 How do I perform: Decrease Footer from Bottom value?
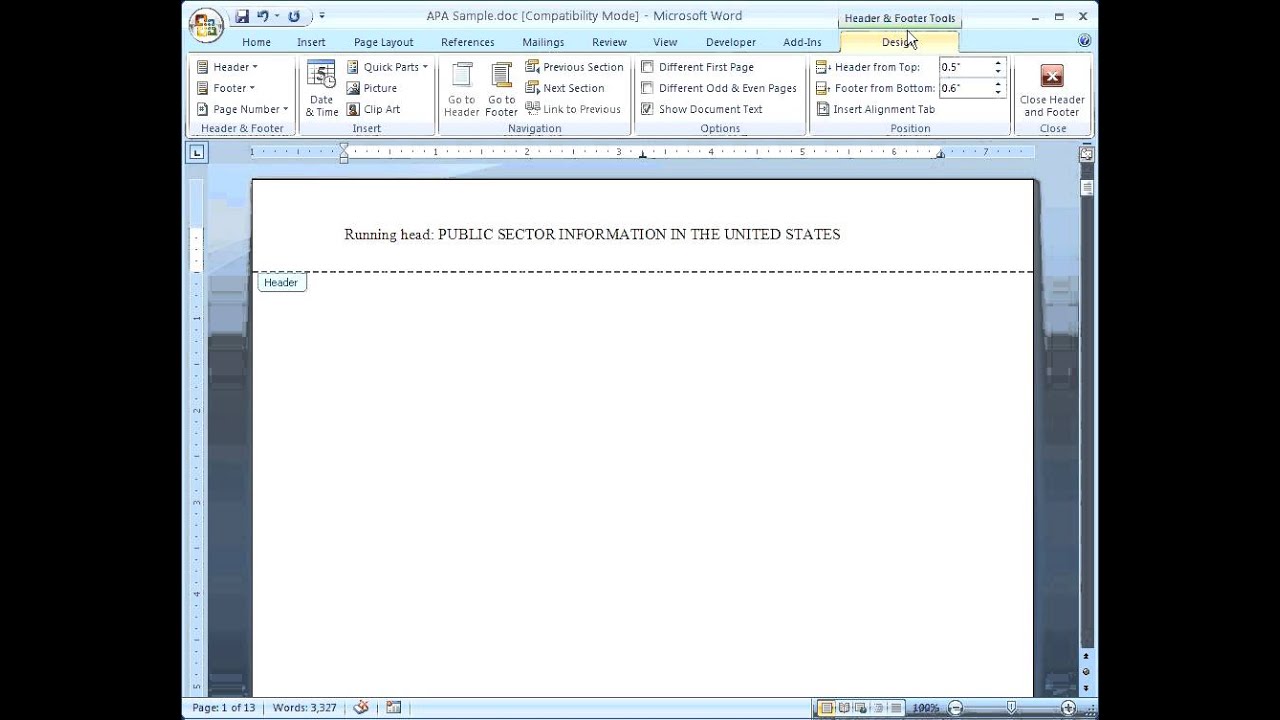(x=997, y=92)
